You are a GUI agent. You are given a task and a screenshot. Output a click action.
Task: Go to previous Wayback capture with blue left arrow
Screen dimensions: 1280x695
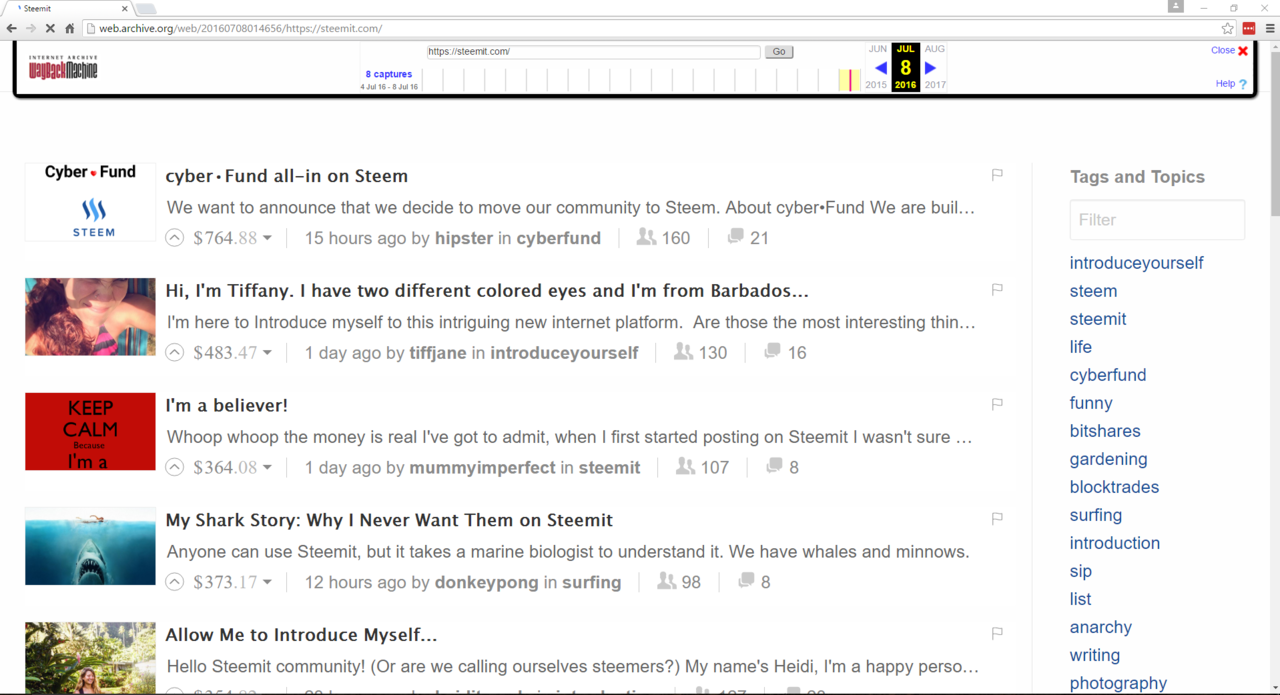(x=881, y=68)
